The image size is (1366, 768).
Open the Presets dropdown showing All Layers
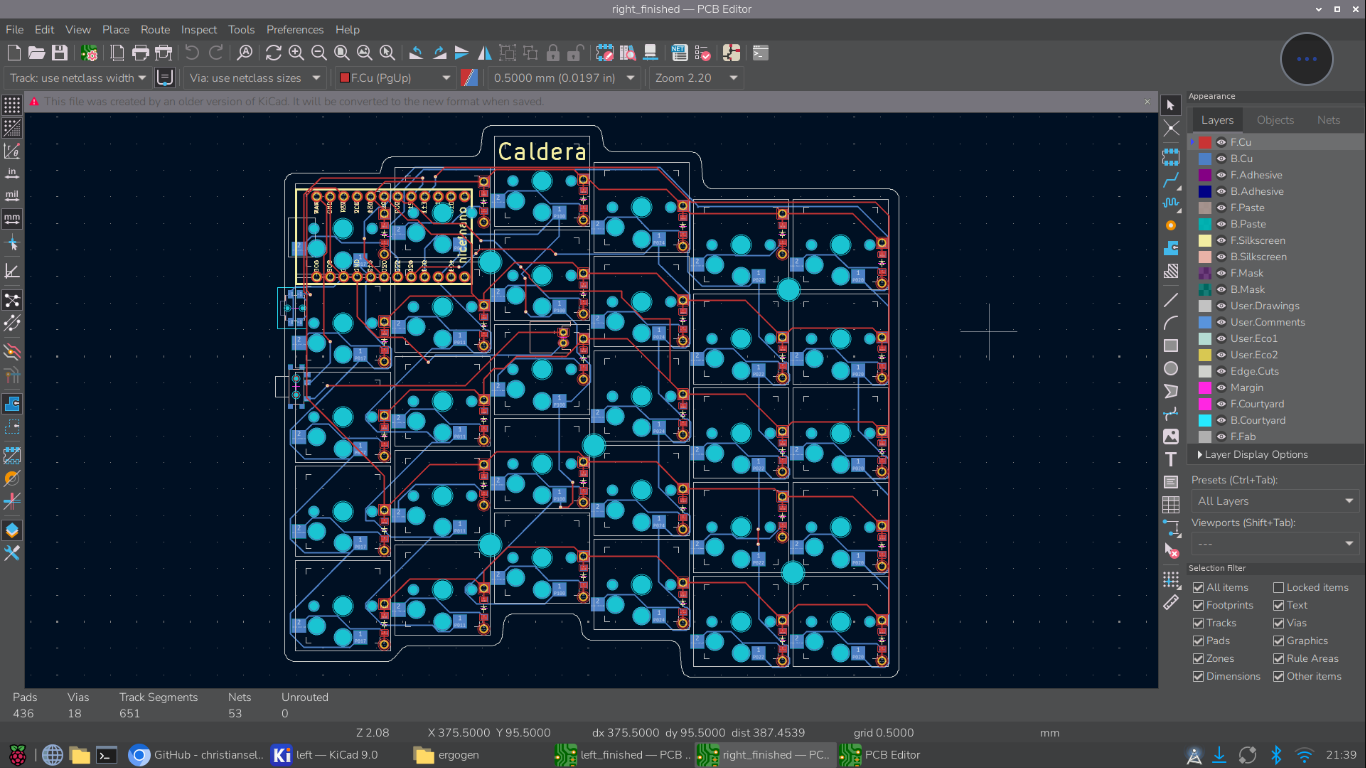(x=1275, y=501)
